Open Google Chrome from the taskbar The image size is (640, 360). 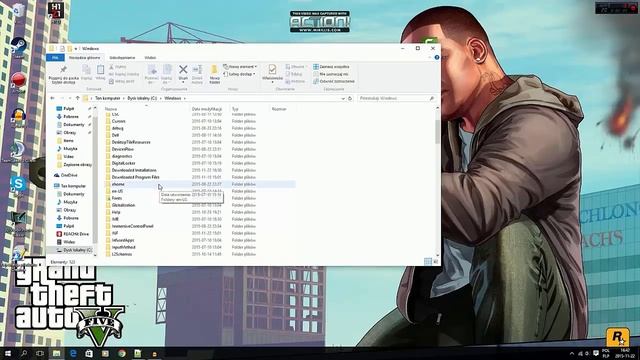click(122, 353)
